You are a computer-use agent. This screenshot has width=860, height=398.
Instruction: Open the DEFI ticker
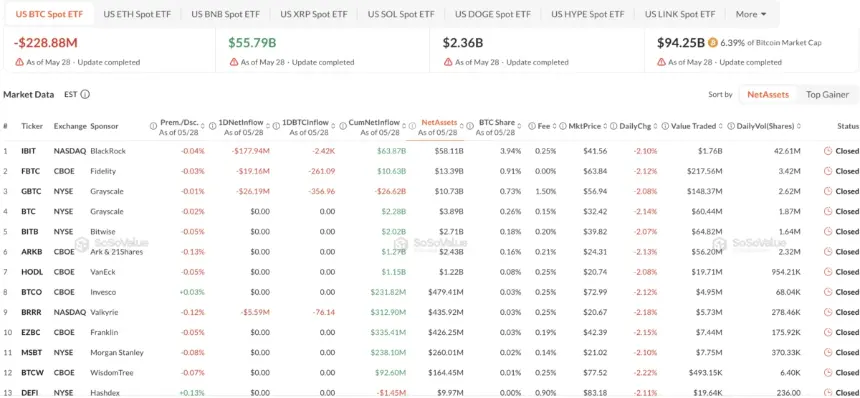pos(30,393)
